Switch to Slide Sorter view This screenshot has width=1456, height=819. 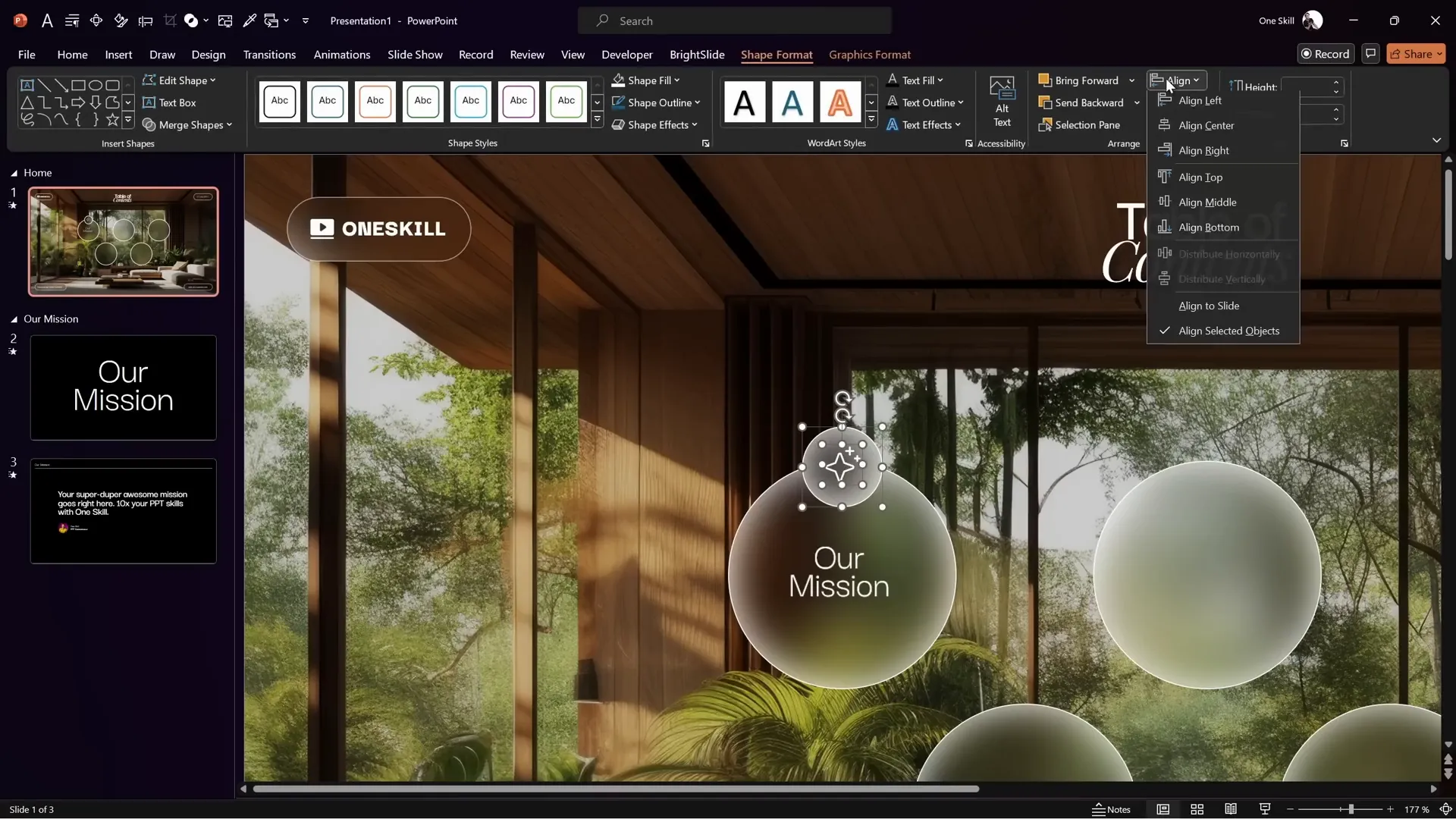1197,809
